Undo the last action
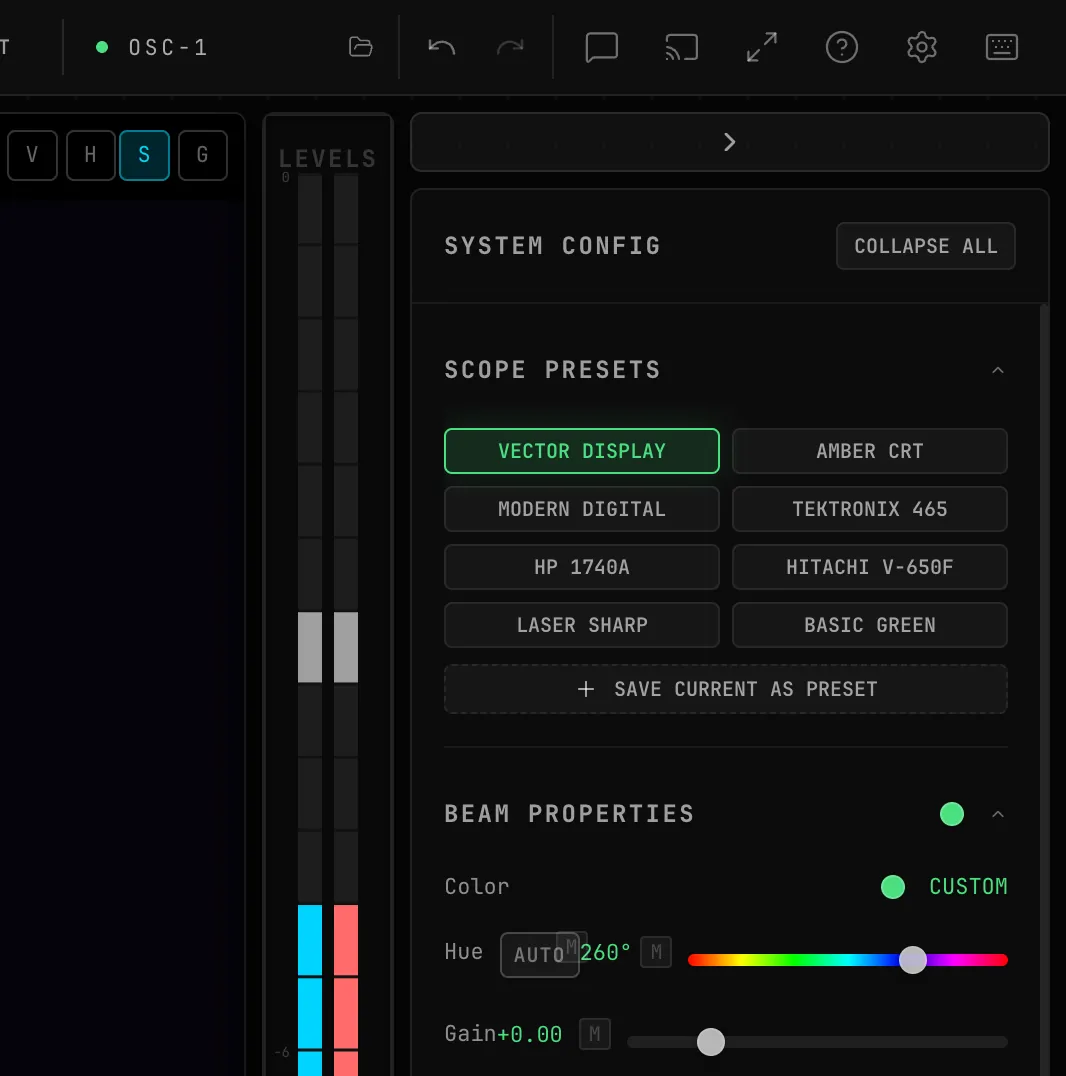The image size is (1066, 1076). [x=441, y=47]
